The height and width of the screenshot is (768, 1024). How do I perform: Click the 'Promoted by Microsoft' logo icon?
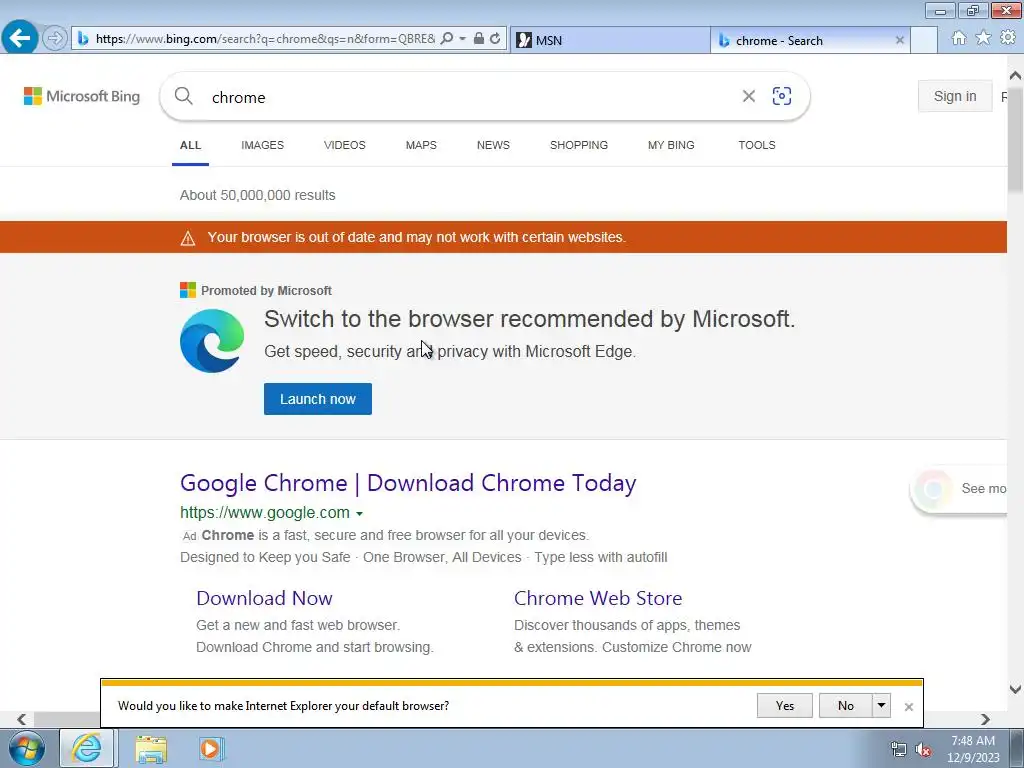click(188, 290)
